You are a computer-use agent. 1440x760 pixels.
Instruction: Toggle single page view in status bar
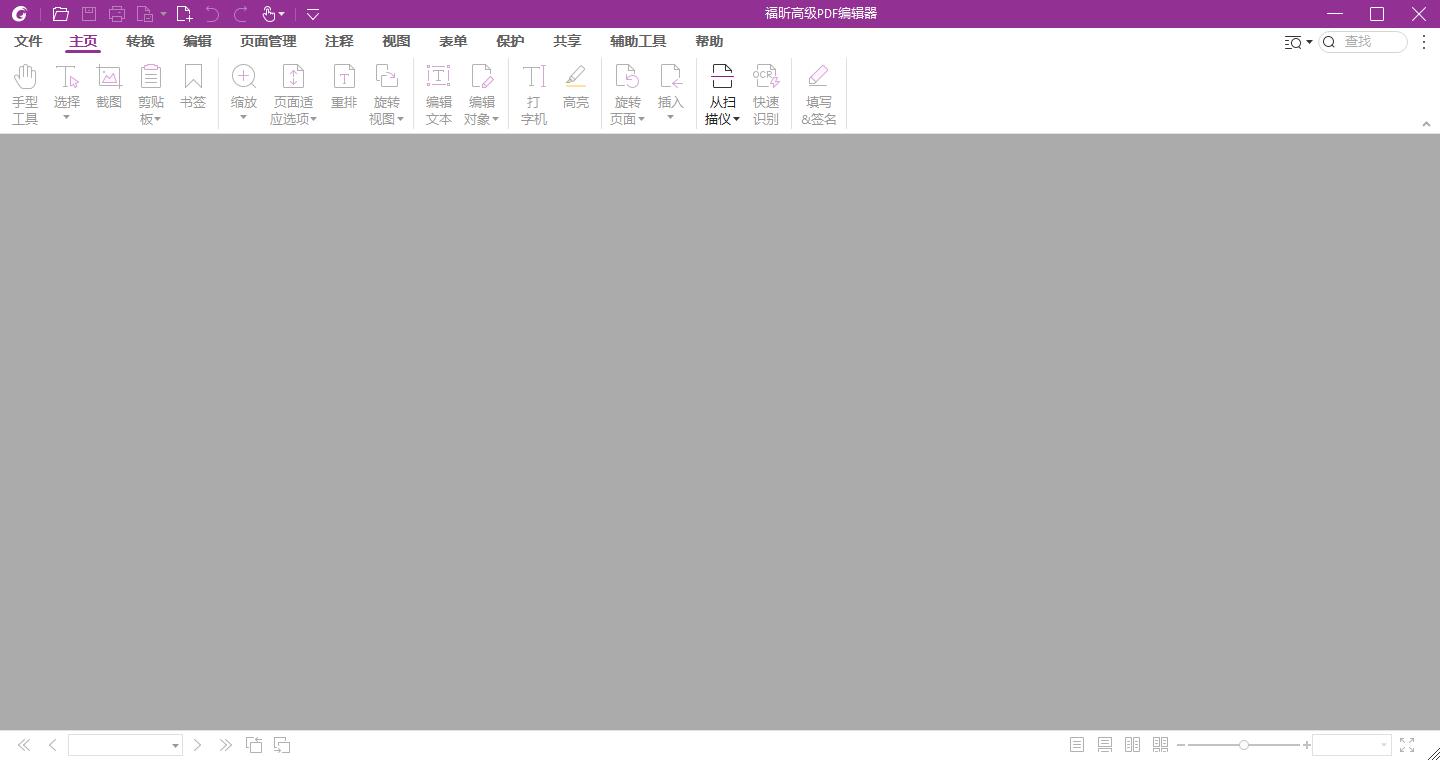[1077, 745]
